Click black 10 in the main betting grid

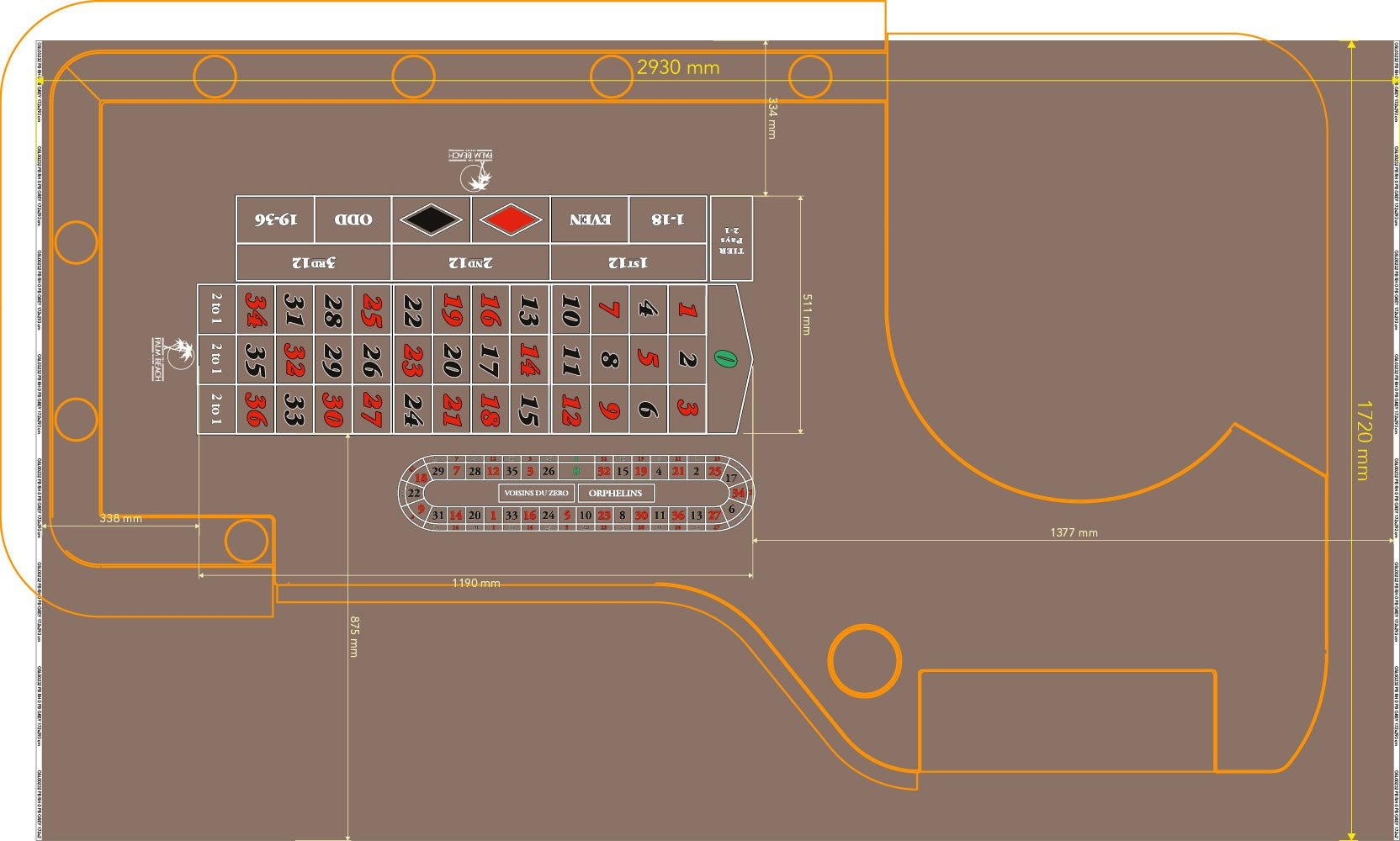[x=570, y=309]
